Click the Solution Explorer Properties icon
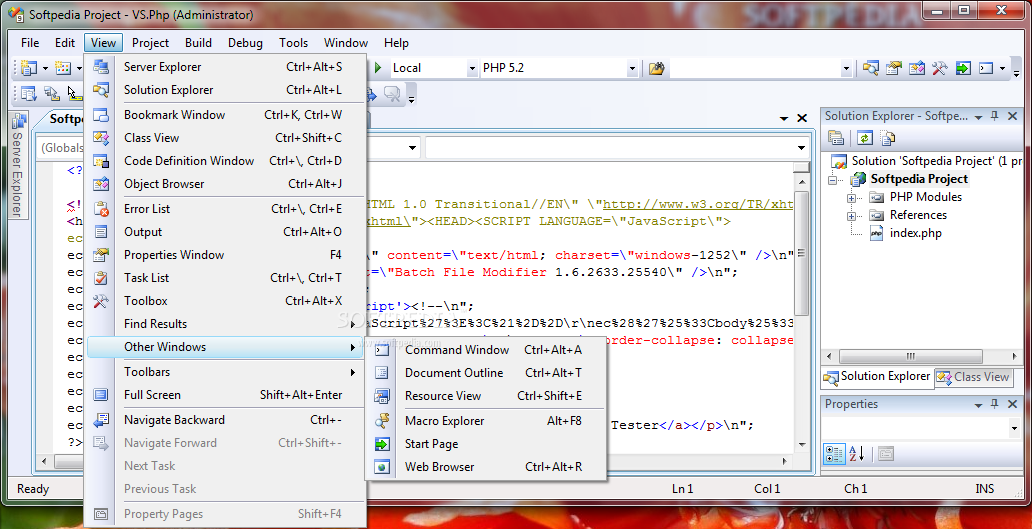This screenshot has width=1032, height=529. point(836,138)
